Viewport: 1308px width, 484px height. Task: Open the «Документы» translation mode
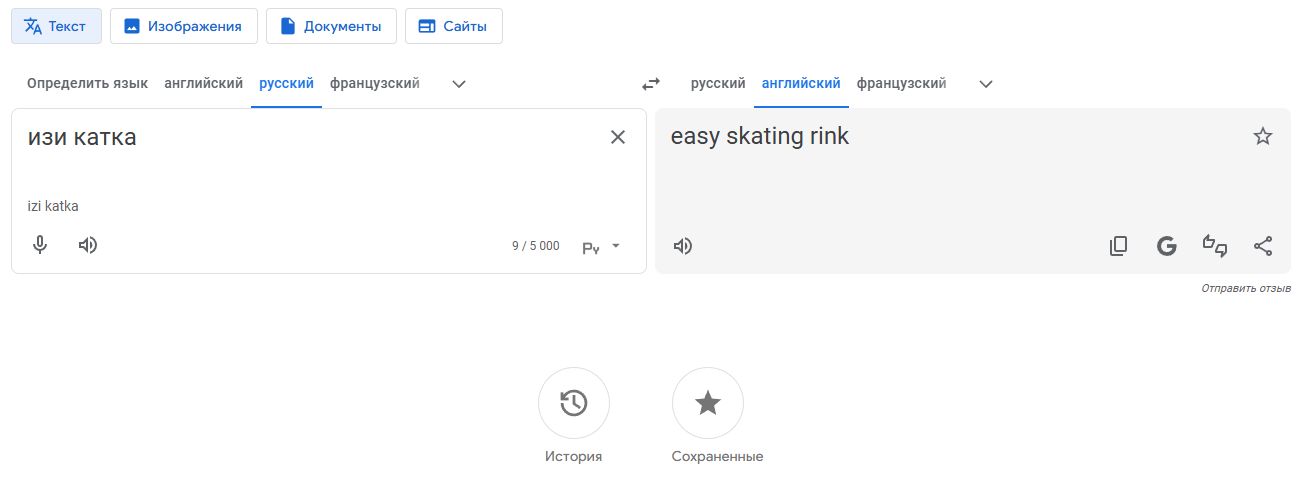pyautogui.click(x=331, y=27)
